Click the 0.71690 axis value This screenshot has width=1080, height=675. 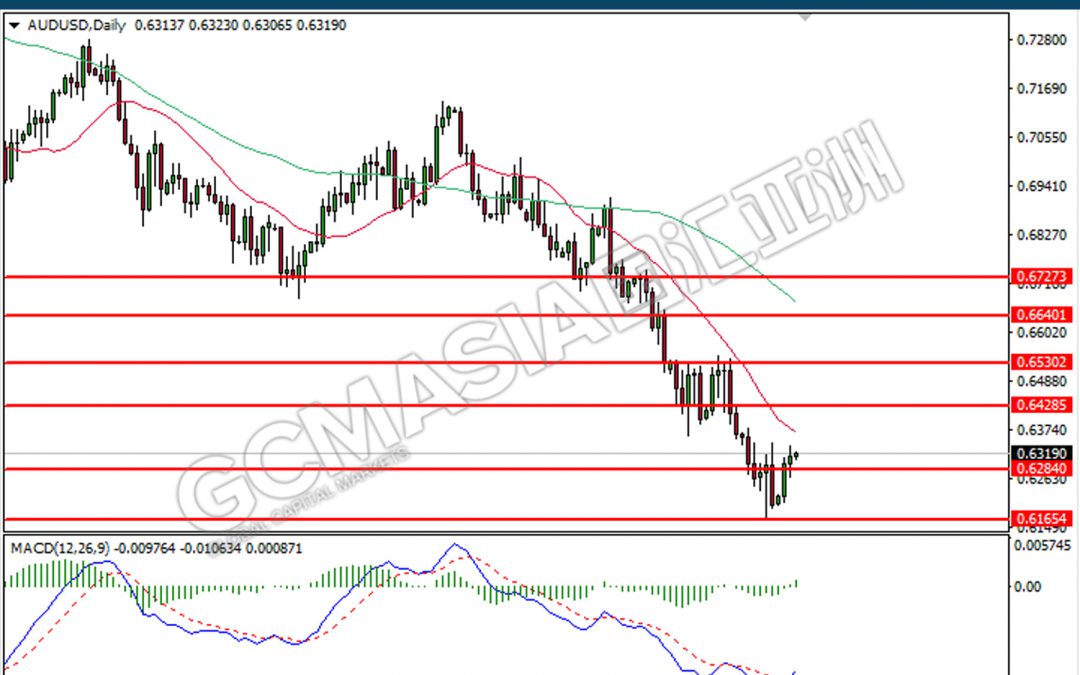(x=1041, y=89)
